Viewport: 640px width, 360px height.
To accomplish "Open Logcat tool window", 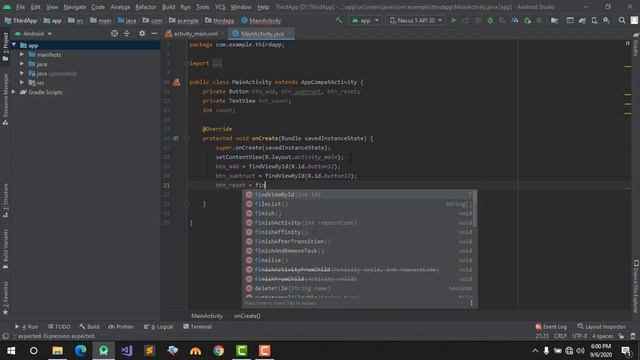I will 158,327.
